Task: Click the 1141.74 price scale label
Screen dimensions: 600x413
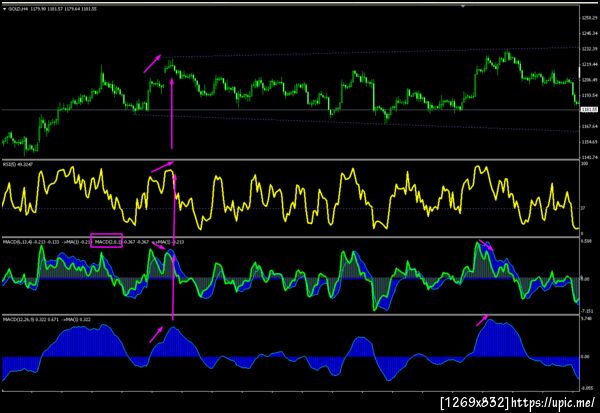Action: pyautogui.click(x=589, y=157)
